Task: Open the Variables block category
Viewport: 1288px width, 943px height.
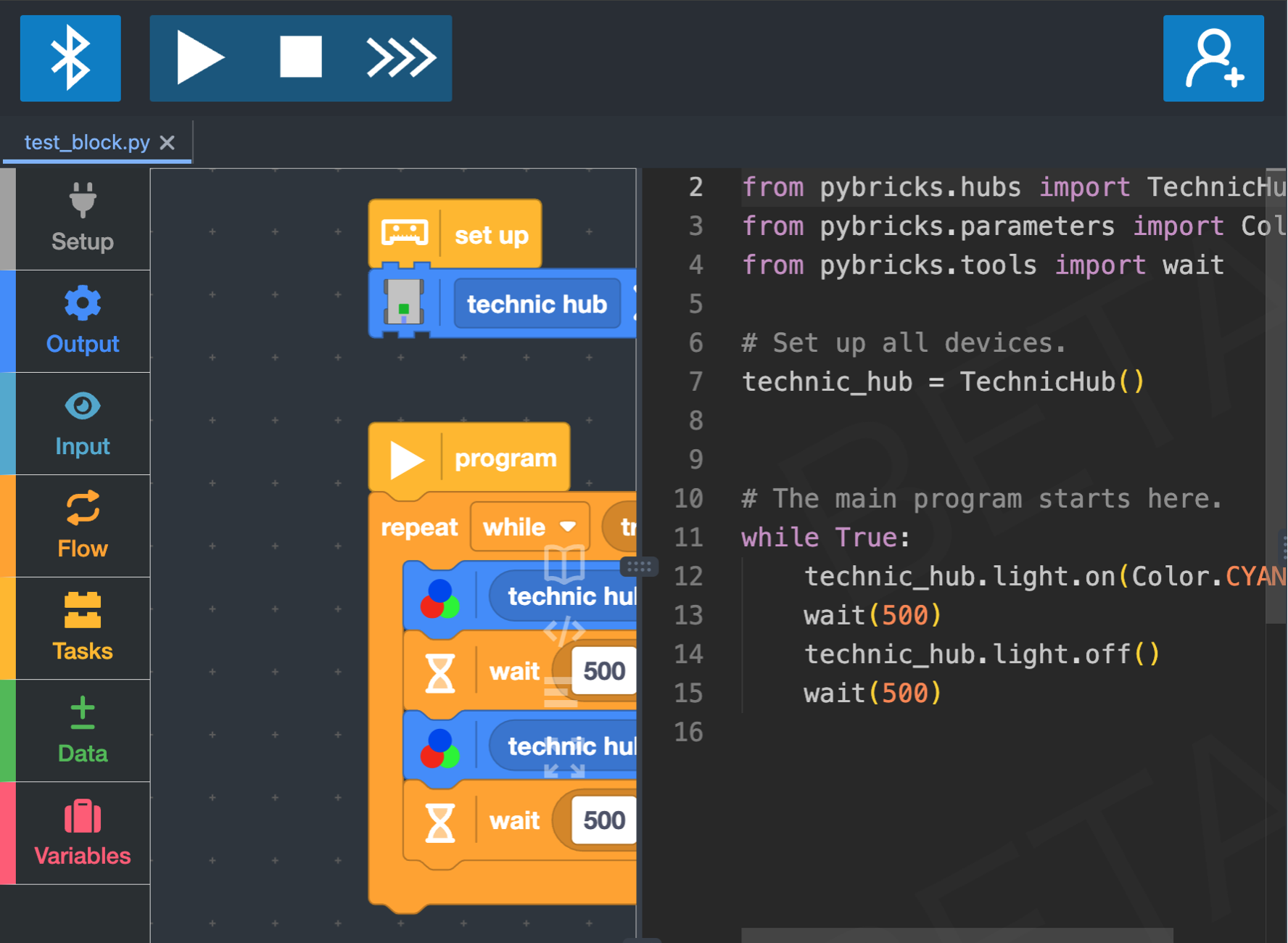Action: pos(83,833)
